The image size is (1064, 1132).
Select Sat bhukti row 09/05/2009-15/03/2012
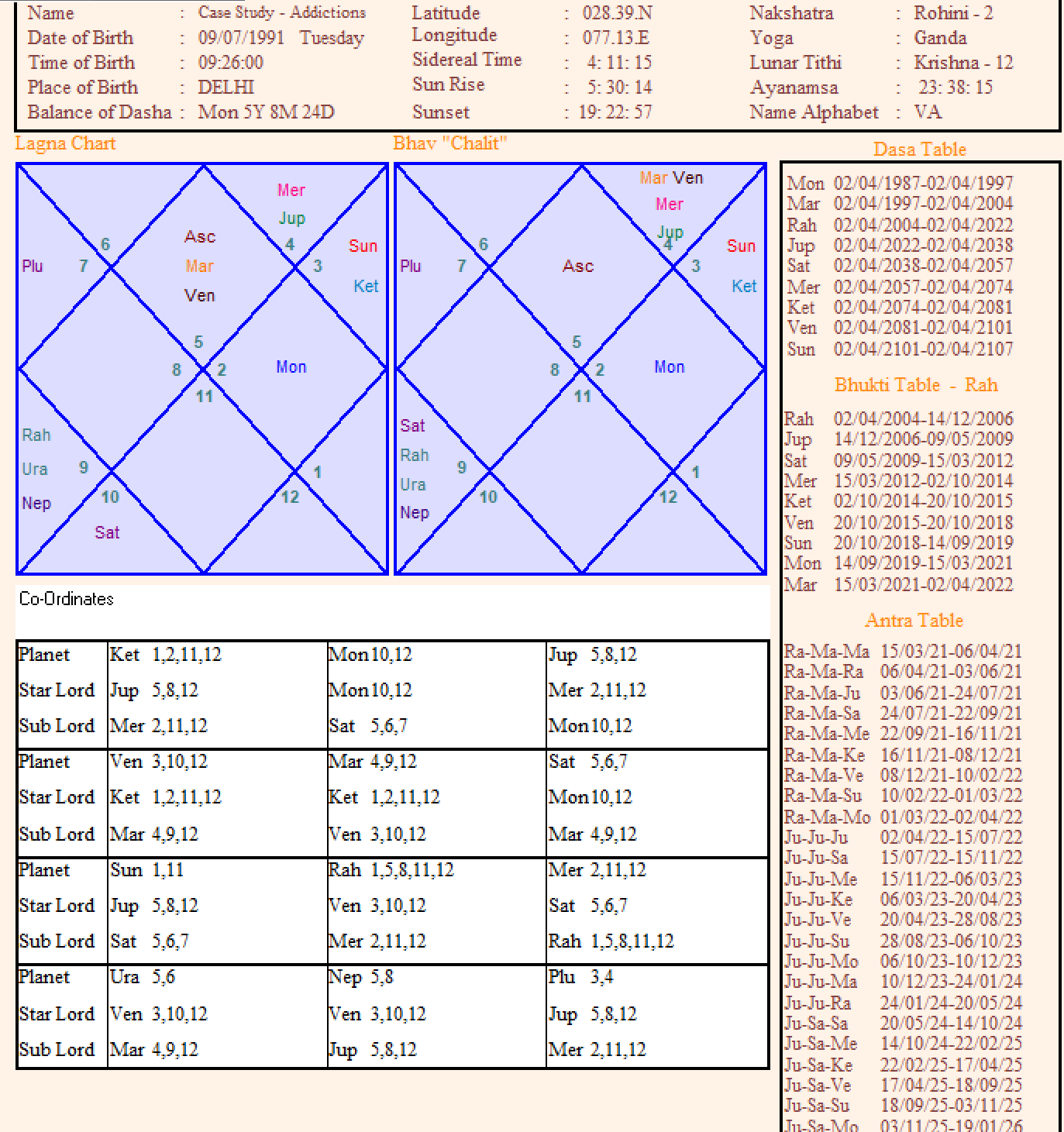[898, 460]
